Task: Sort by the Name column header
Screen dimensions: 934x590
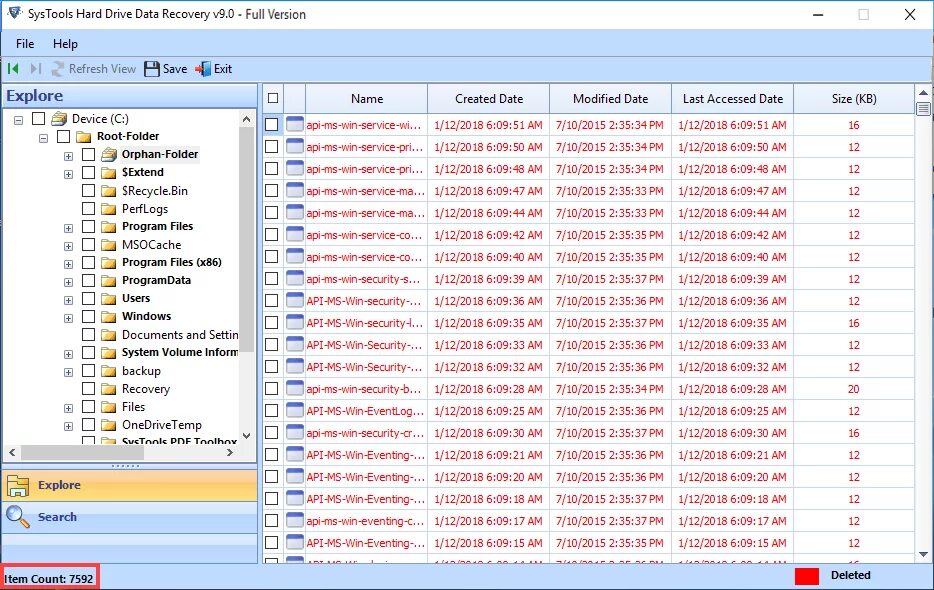Action: [366, 98]
